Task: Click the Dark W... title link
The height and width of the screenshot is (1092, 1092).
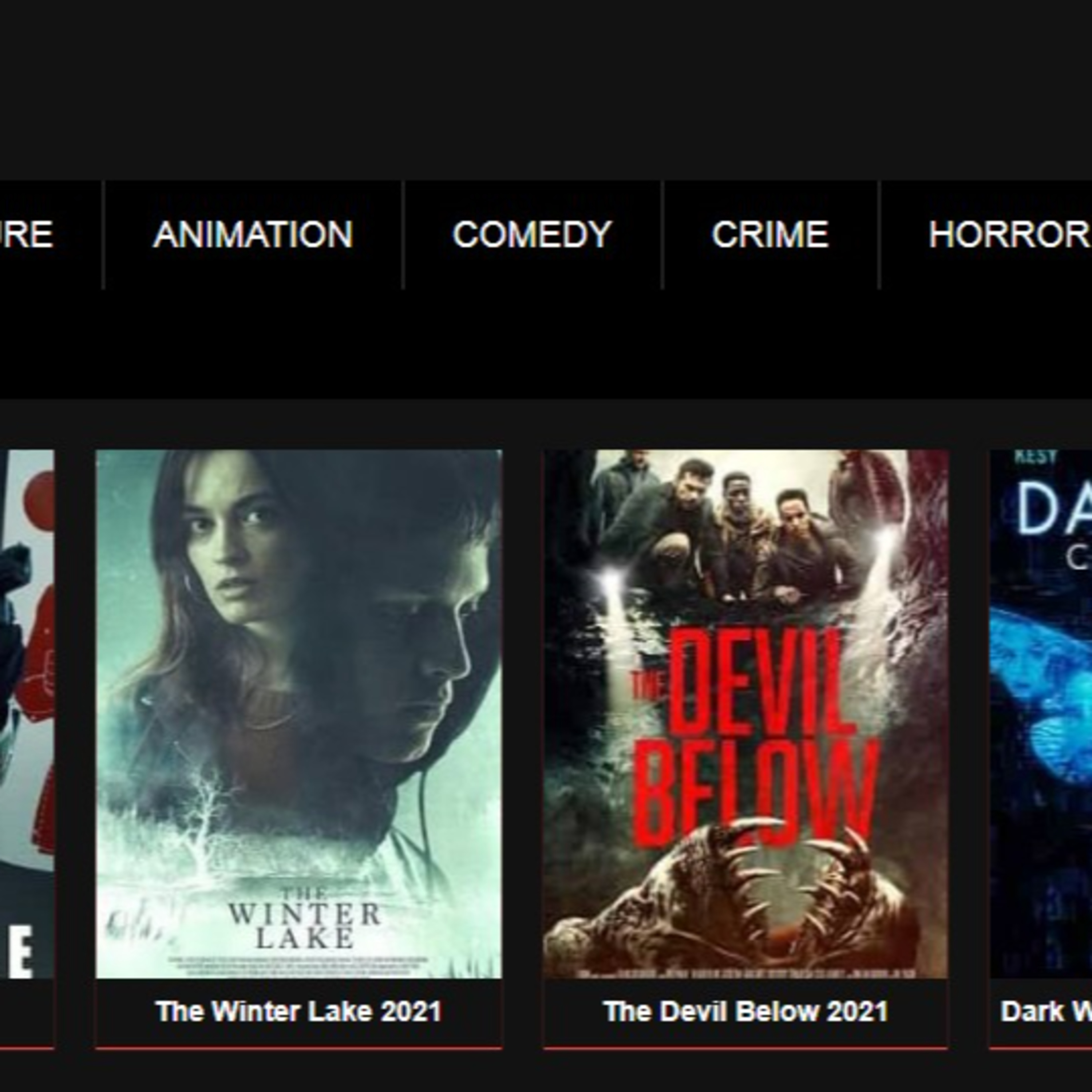Action: (x=1046, y=1012)
